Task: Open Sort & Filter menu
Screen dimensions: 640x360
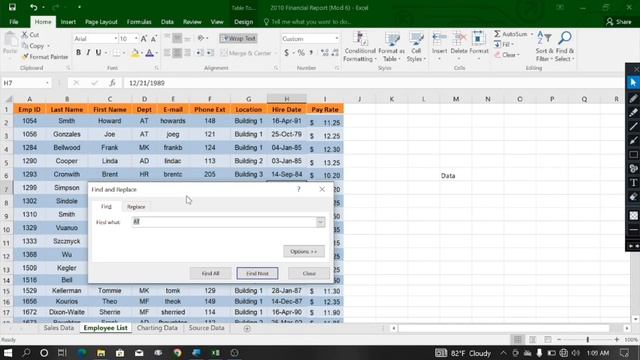Action: pyautogui.click(x=544, y=47)
